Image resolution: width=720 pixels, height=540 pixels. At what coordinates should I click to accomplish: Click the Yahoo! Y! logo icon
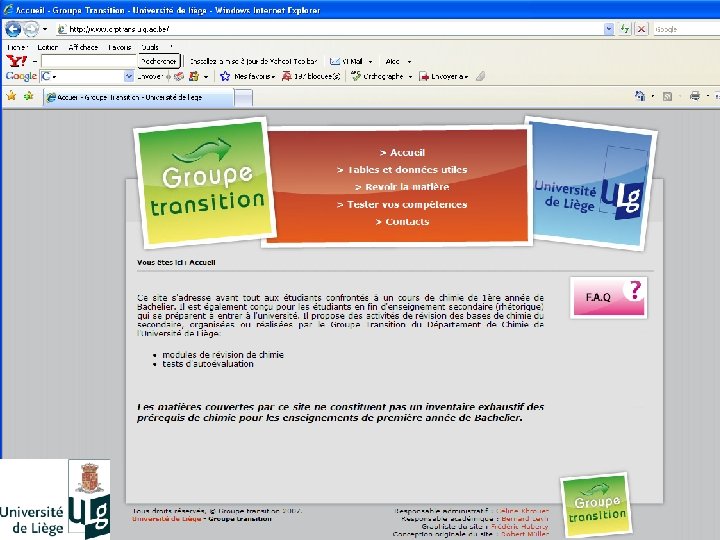17,61
